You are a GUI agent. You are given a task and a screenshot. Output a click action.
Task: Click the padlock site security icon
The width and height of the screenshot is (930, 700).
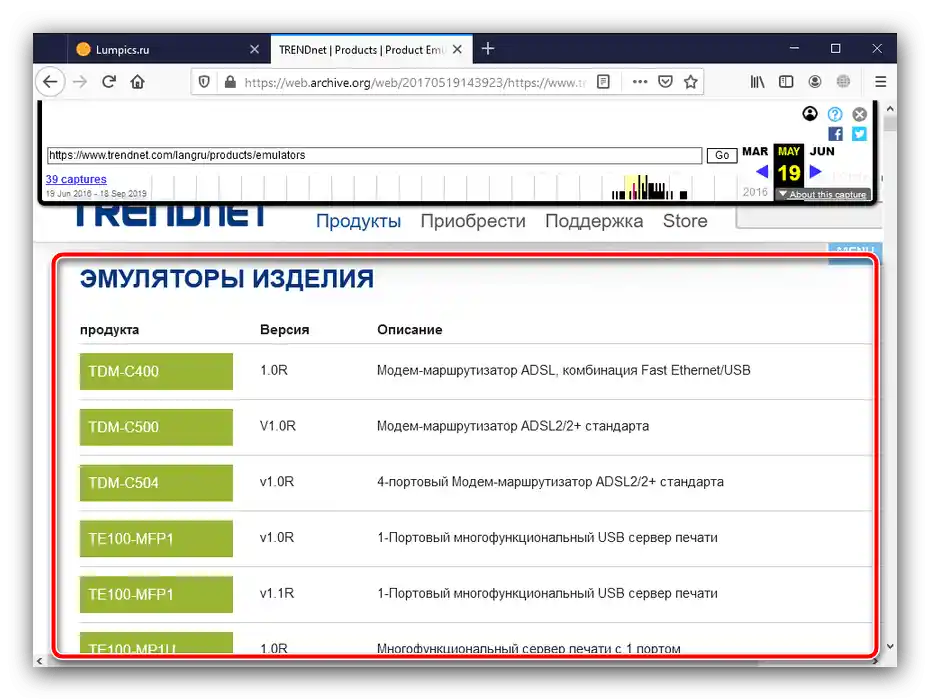[230, 82]
